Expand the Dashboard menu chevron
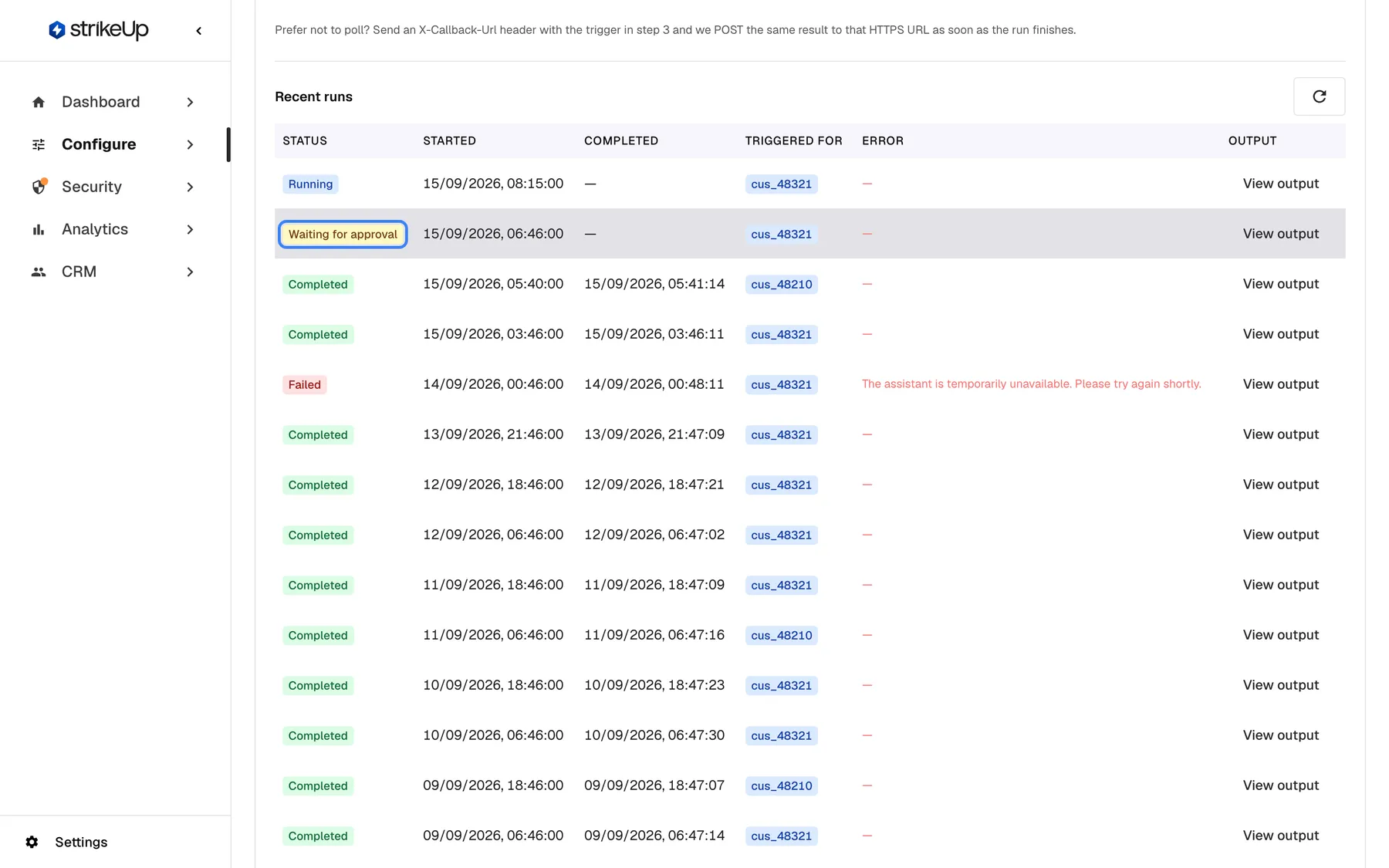The width and height of the screenshot is (1389, 868). click(x=190, y=102)
